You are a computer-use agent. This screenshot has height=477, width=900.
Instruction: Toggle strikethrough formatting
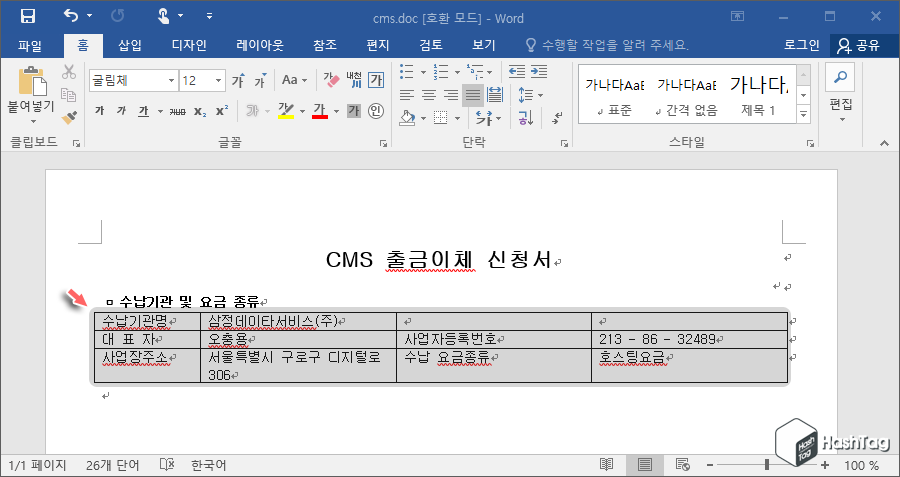click(x=178, y=111)
